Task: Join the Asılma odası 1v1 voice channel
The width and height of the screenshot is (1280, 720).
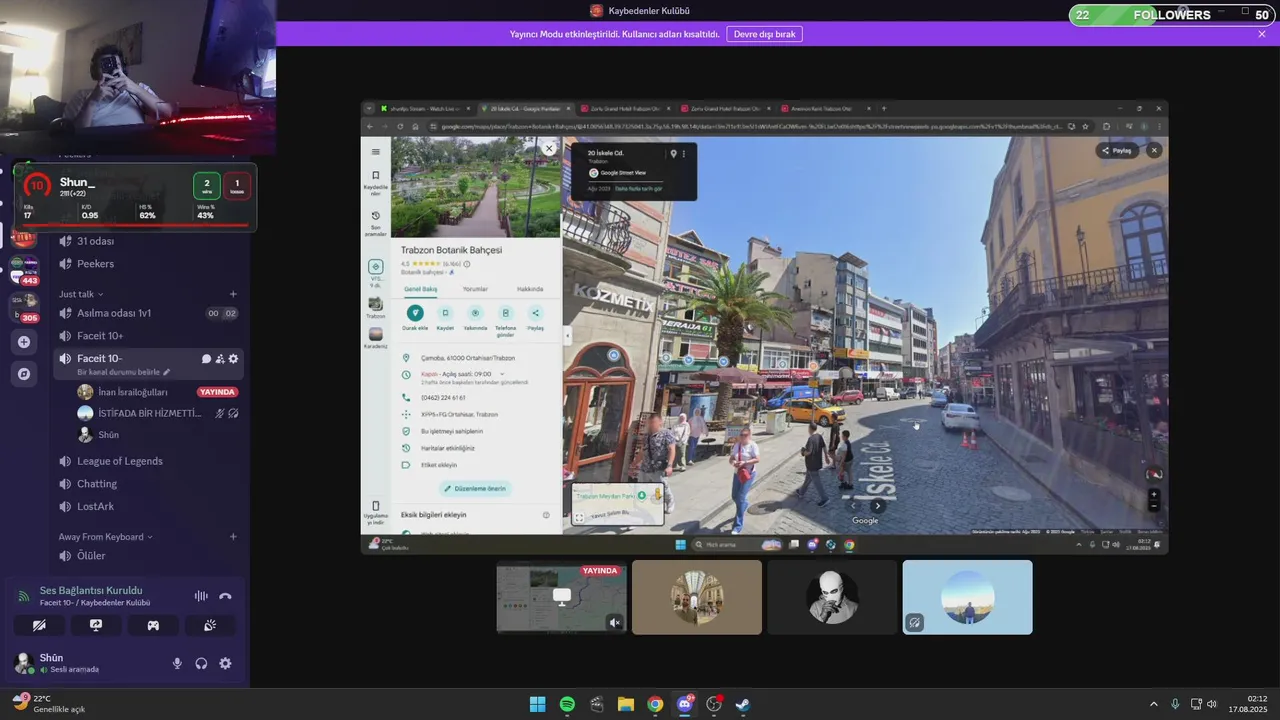Action: (148, 313)
